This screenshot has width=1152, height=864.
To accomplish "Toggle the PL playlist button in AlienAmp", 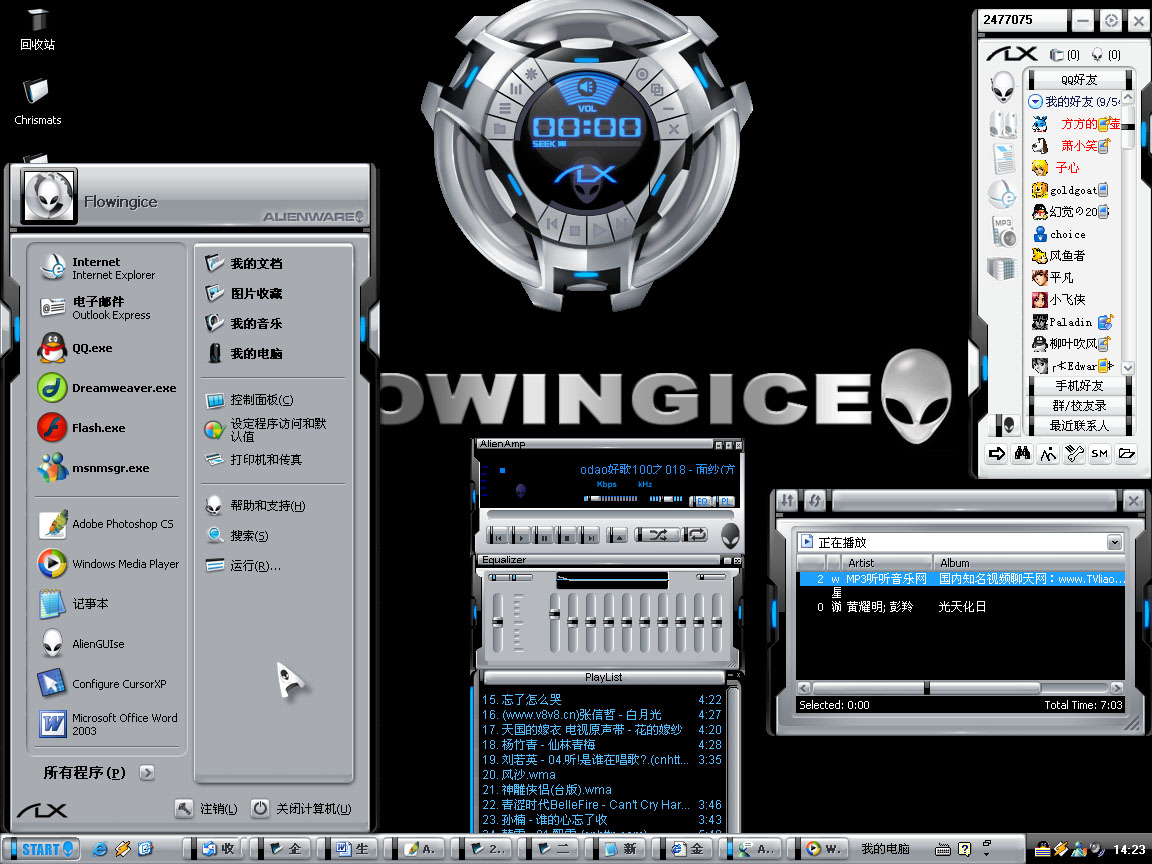I will click(x=724, y=501).
